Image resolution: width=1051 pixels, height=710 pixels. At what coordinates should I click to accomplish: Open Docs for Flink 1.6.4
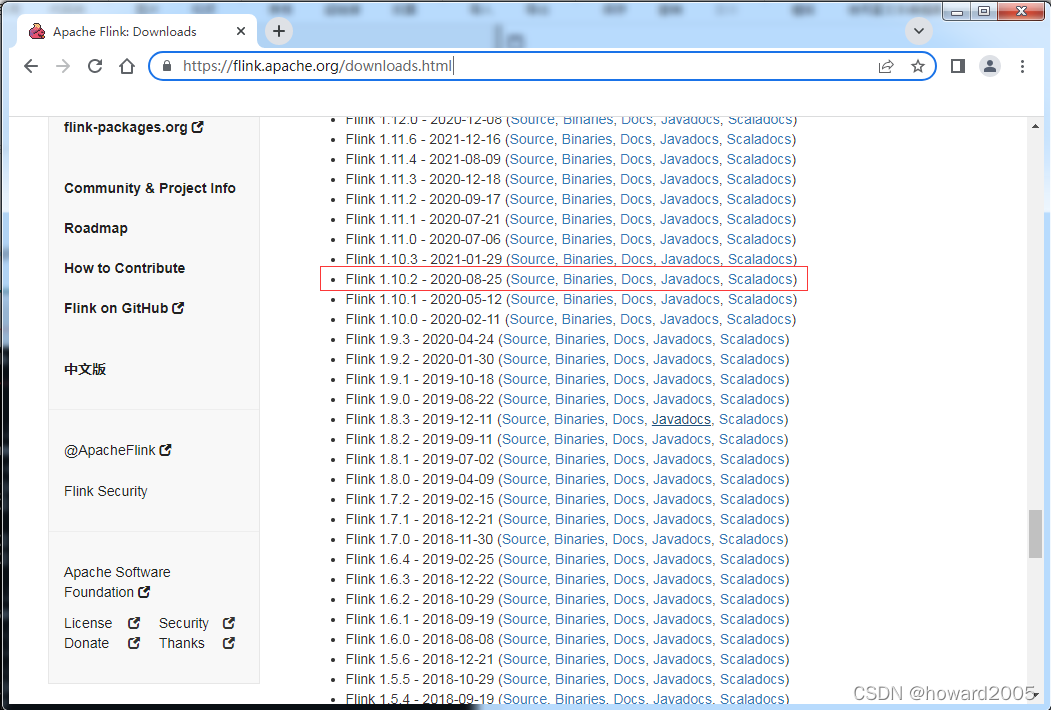coord(629,559)
